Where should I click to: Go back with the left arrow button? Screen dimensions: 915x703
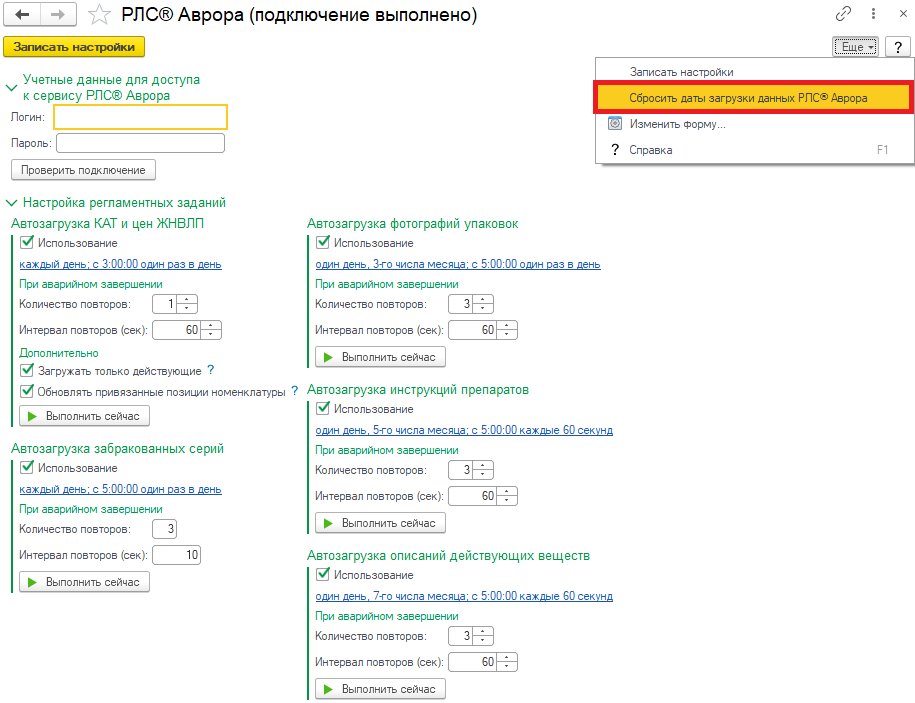point(22,15)
